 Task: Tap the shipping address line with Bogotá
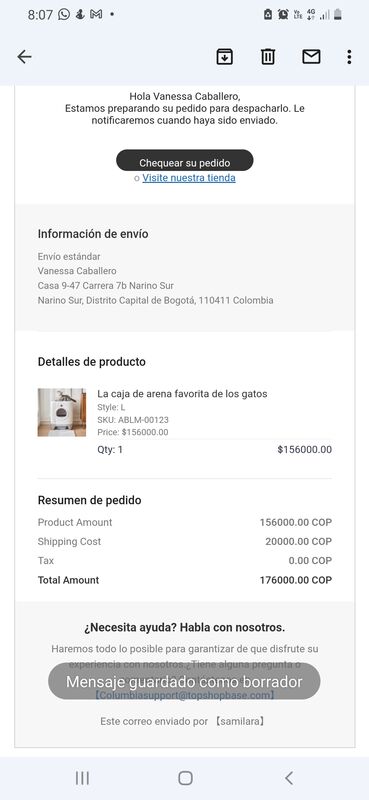pyautogui.click(x=155, y=301)
